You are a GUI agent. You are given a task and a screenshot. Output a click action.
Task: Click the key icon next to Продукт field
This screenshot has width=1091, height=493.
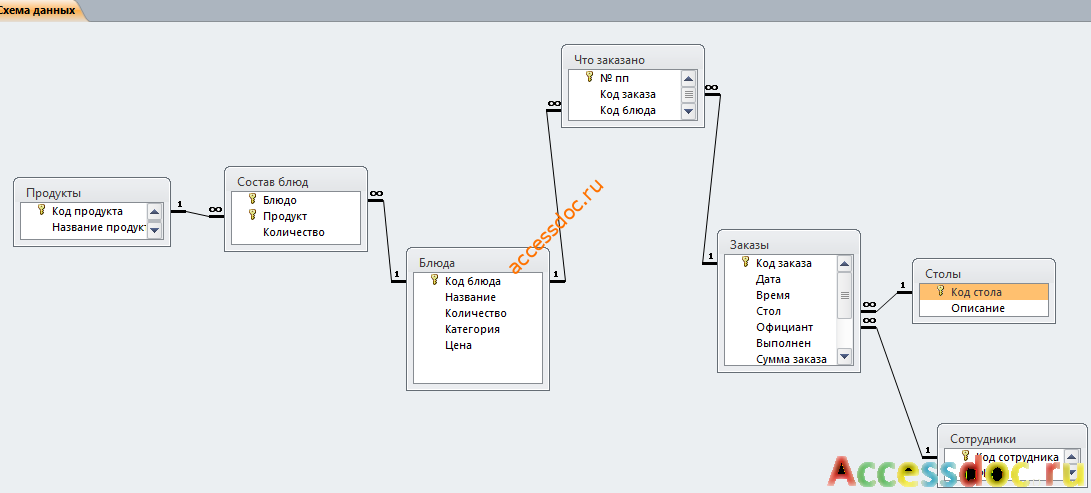[252, 215]
